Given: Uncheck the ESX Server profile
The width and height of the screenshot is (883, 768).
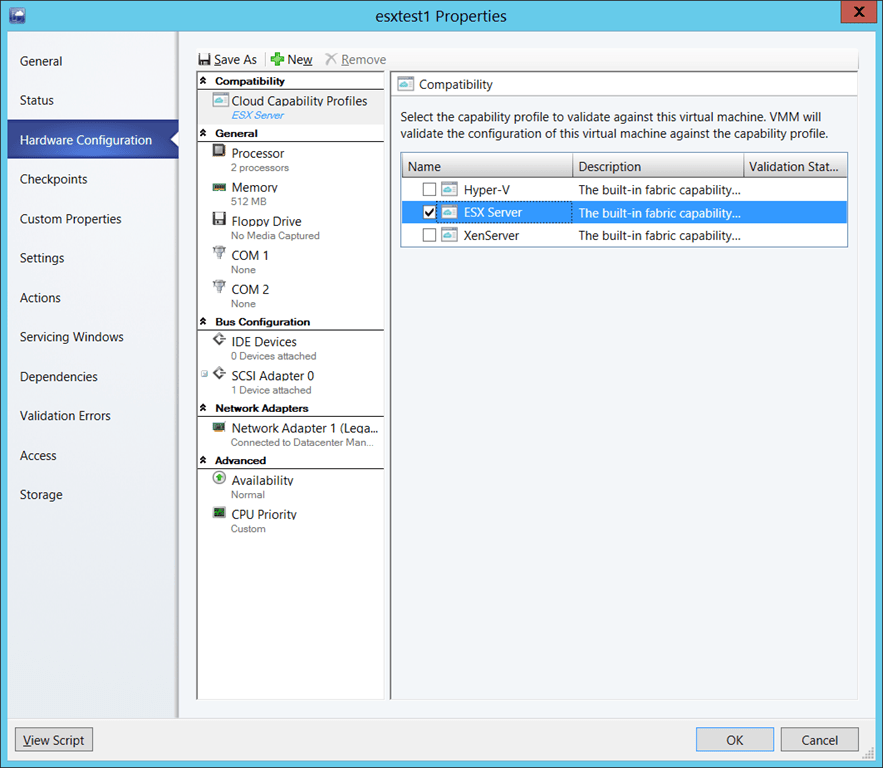Looking at the screenshot, I should [x=430, y=212].
